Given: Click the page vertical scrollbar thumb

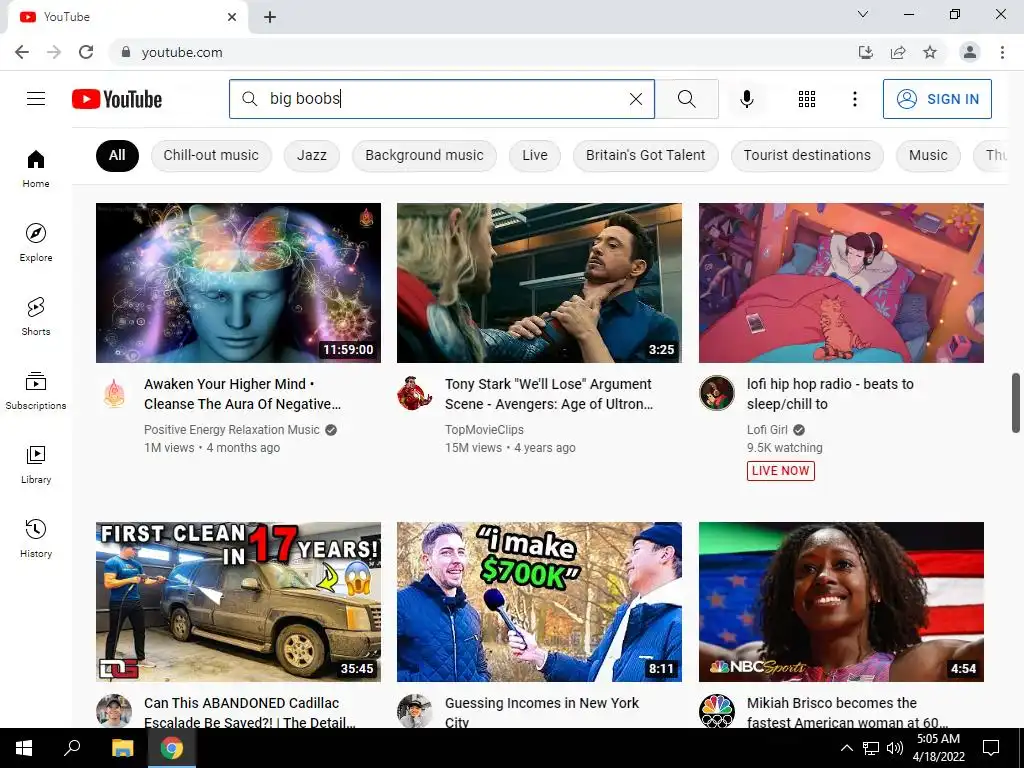Looking at the screenshot, I should click(x=1016, y=402).
